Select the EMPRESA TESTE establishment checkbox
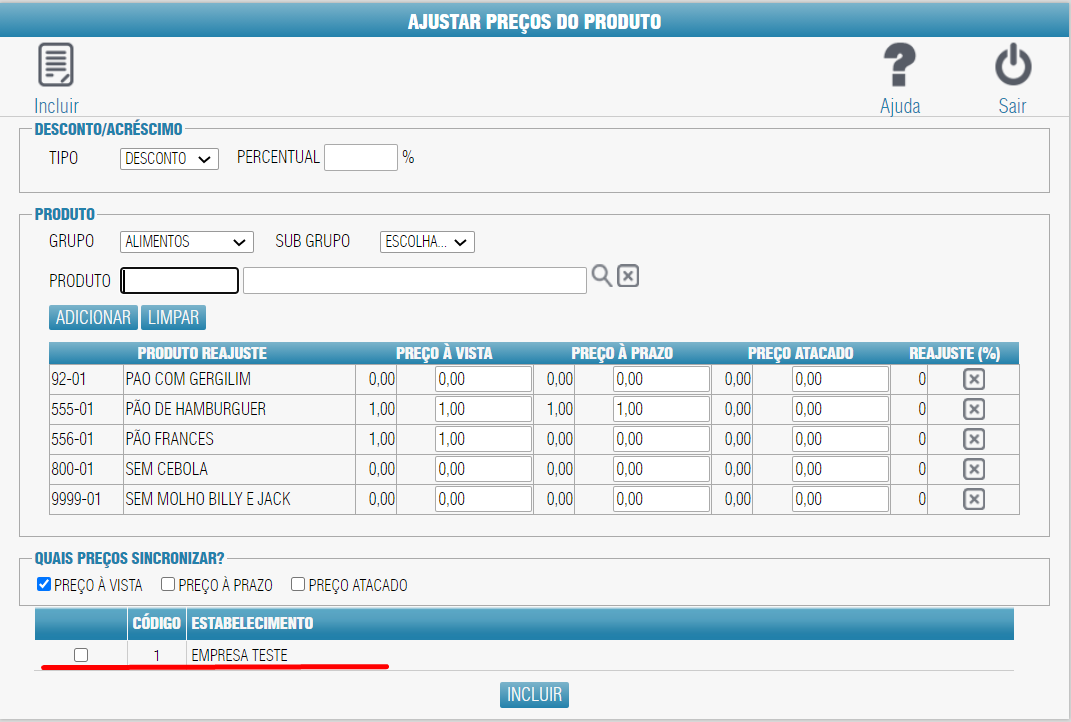Screen dimensions: 1071x722 click(x=81, y=655)
